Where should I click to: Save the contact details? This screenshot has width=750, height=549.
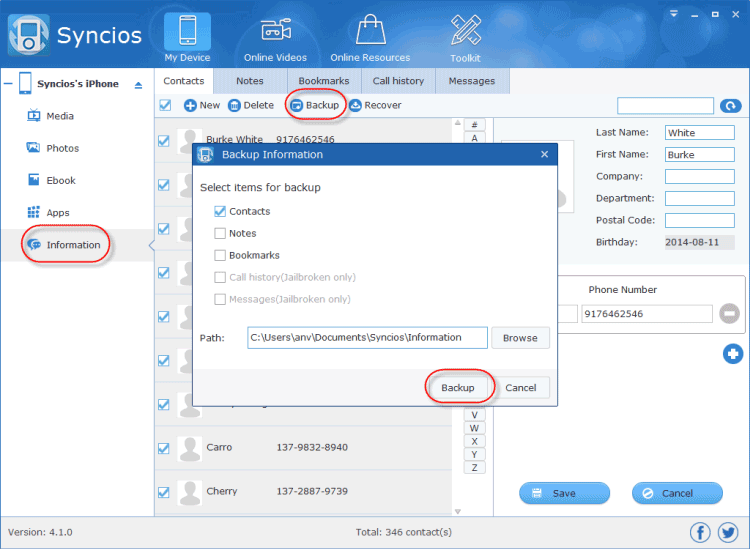point(564,493)
